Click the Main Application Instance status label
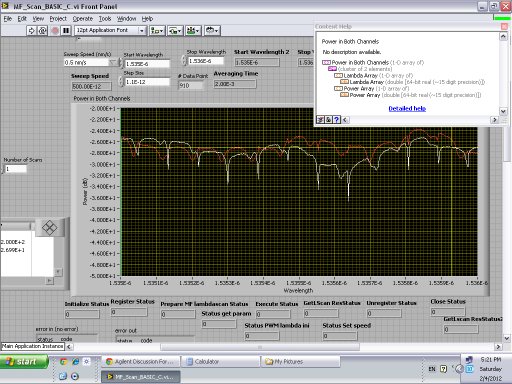Screen dimensions: 512x384 [x=32, y=346]
